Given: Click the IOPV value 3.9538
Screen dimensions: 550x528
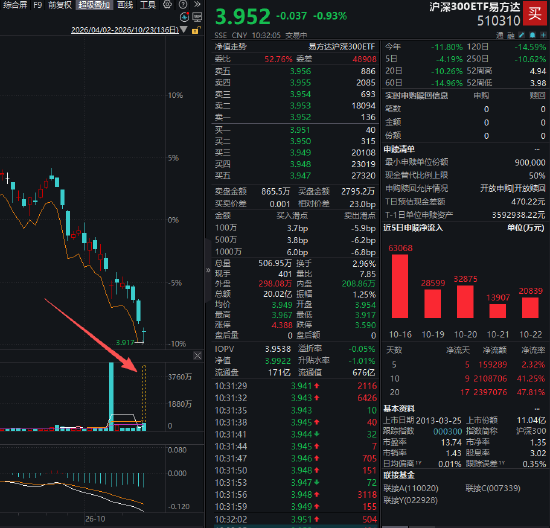Looking at the screenshot, I should 278,349.
